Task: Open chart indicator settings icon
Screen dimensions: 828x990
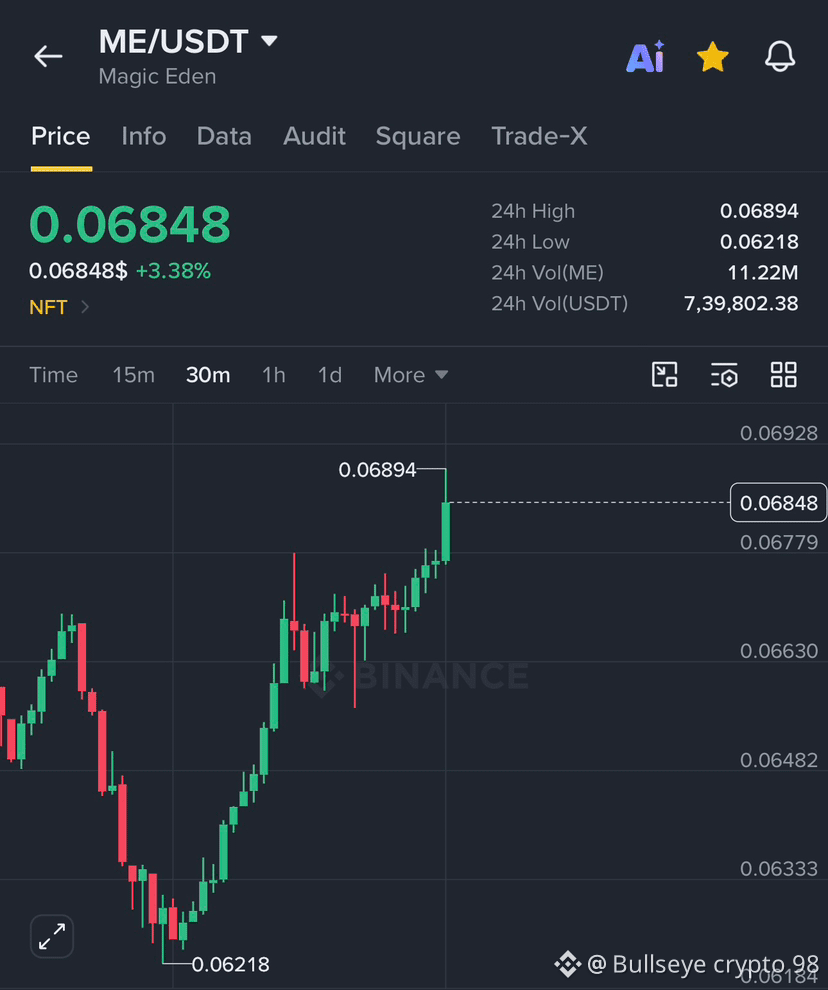Action: 724,374
